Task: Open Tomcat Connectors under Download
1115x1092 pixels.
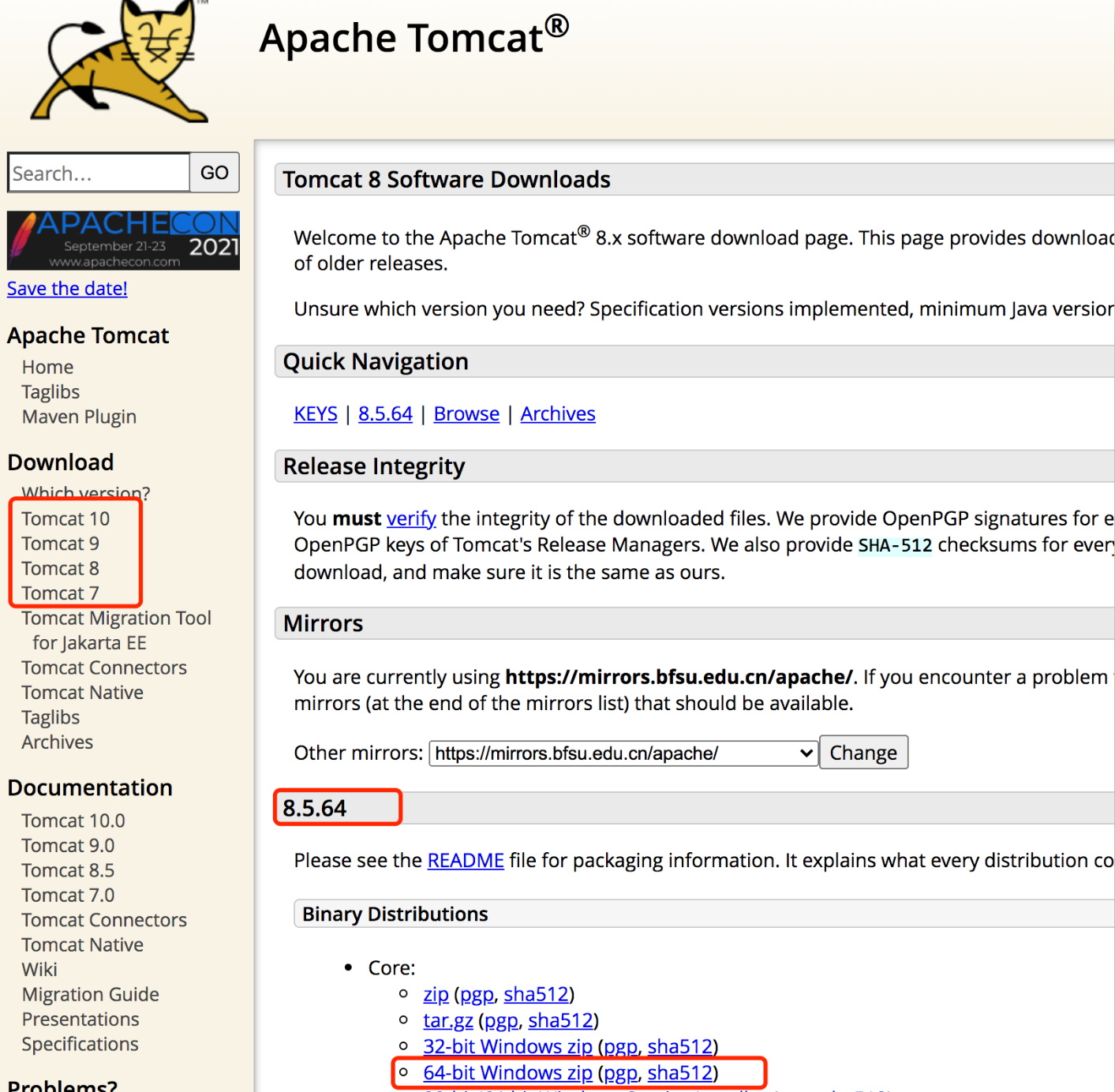Action: pyautogui.click(x=104, y=668)
